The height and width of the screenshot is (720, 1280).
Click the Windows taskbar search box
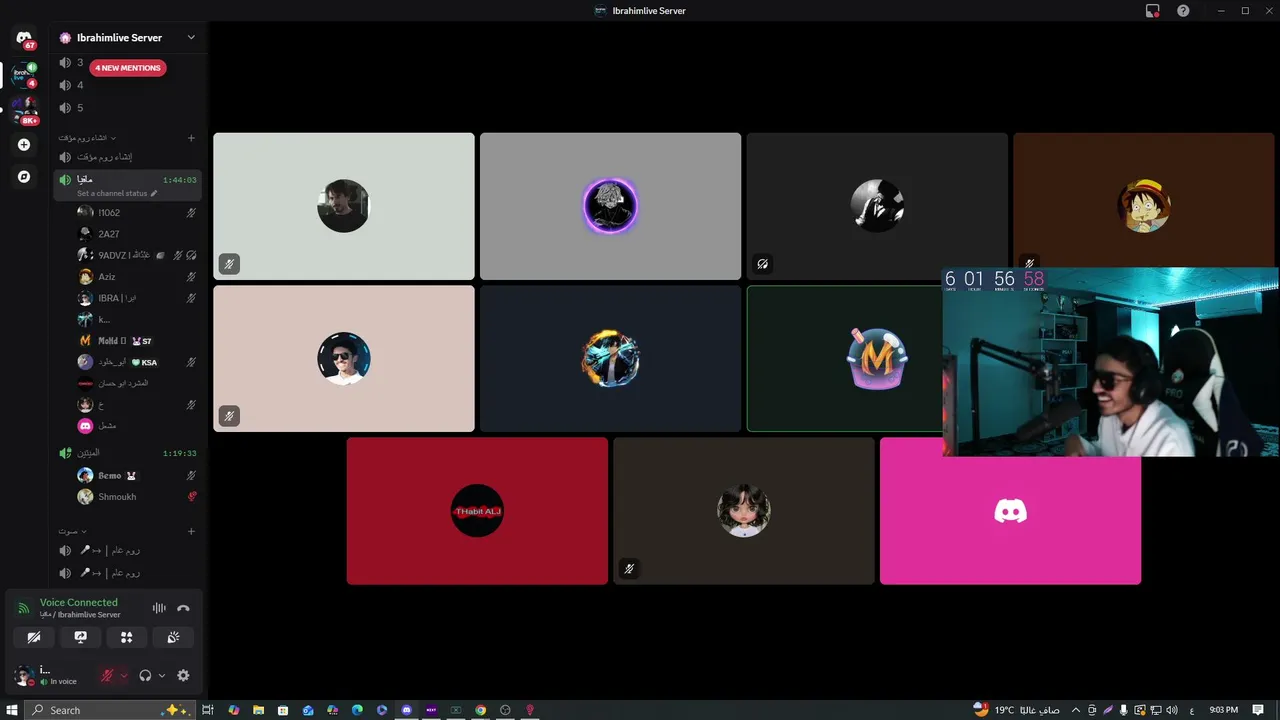click(108, 710)
